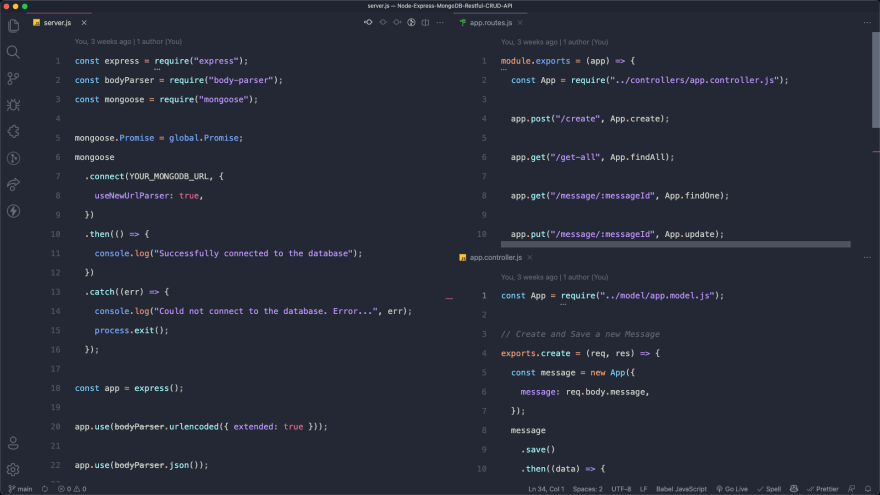The image size is (880, 495).
Task: Toggle Spell checker in status bar
Action: (769, 489)
